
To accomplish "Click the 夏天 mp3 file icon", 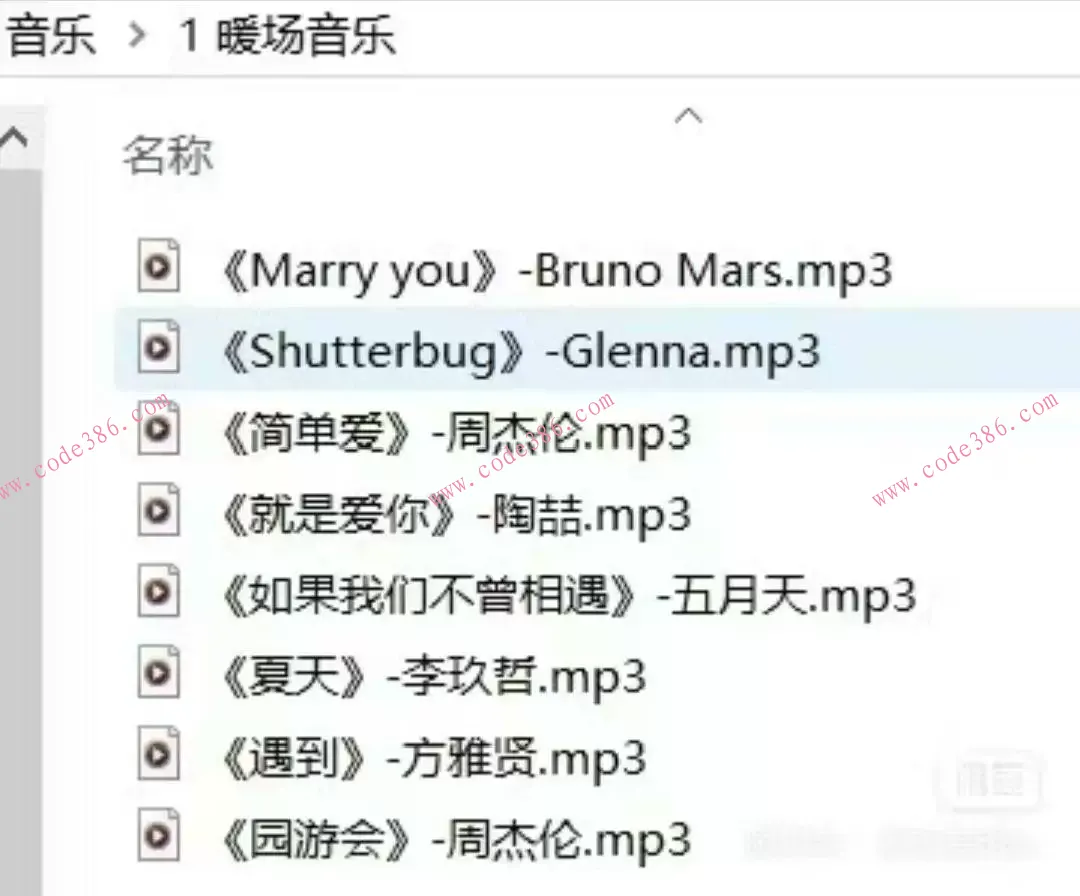I will point(158,673).
